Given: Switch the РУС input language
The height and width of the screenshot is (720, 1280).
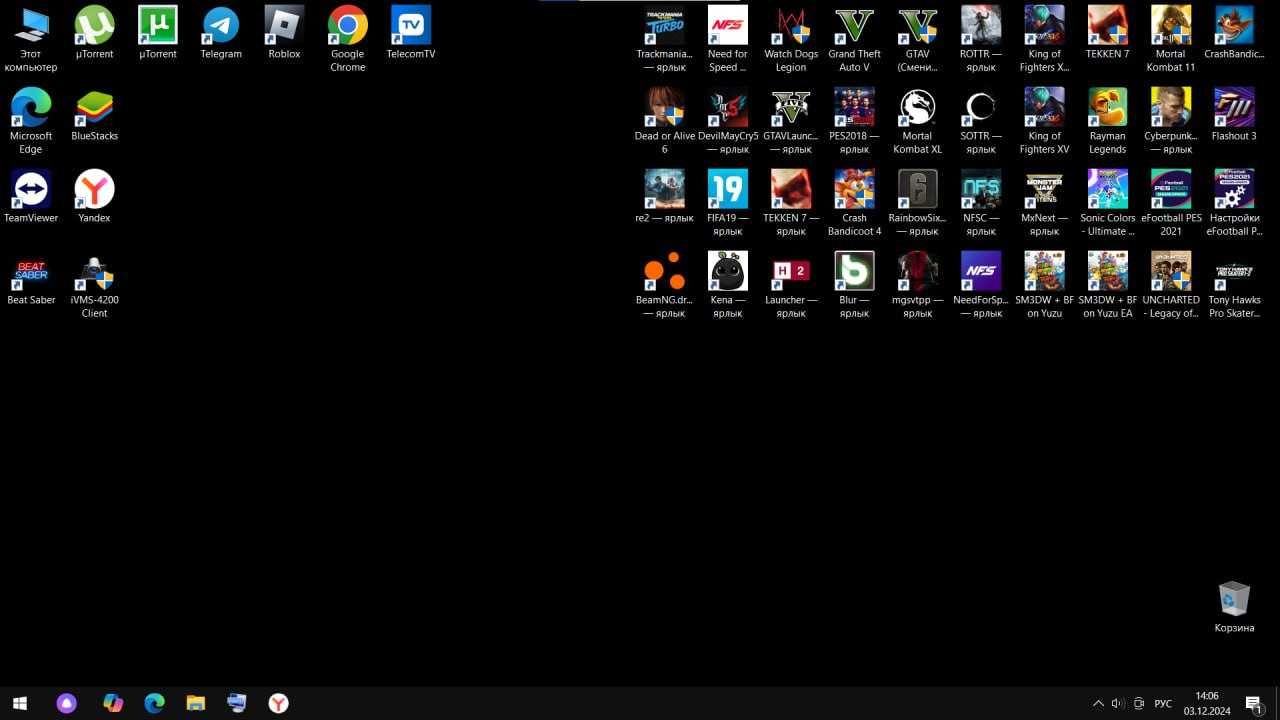Looking at the screenshot, I should [1163, 703].
